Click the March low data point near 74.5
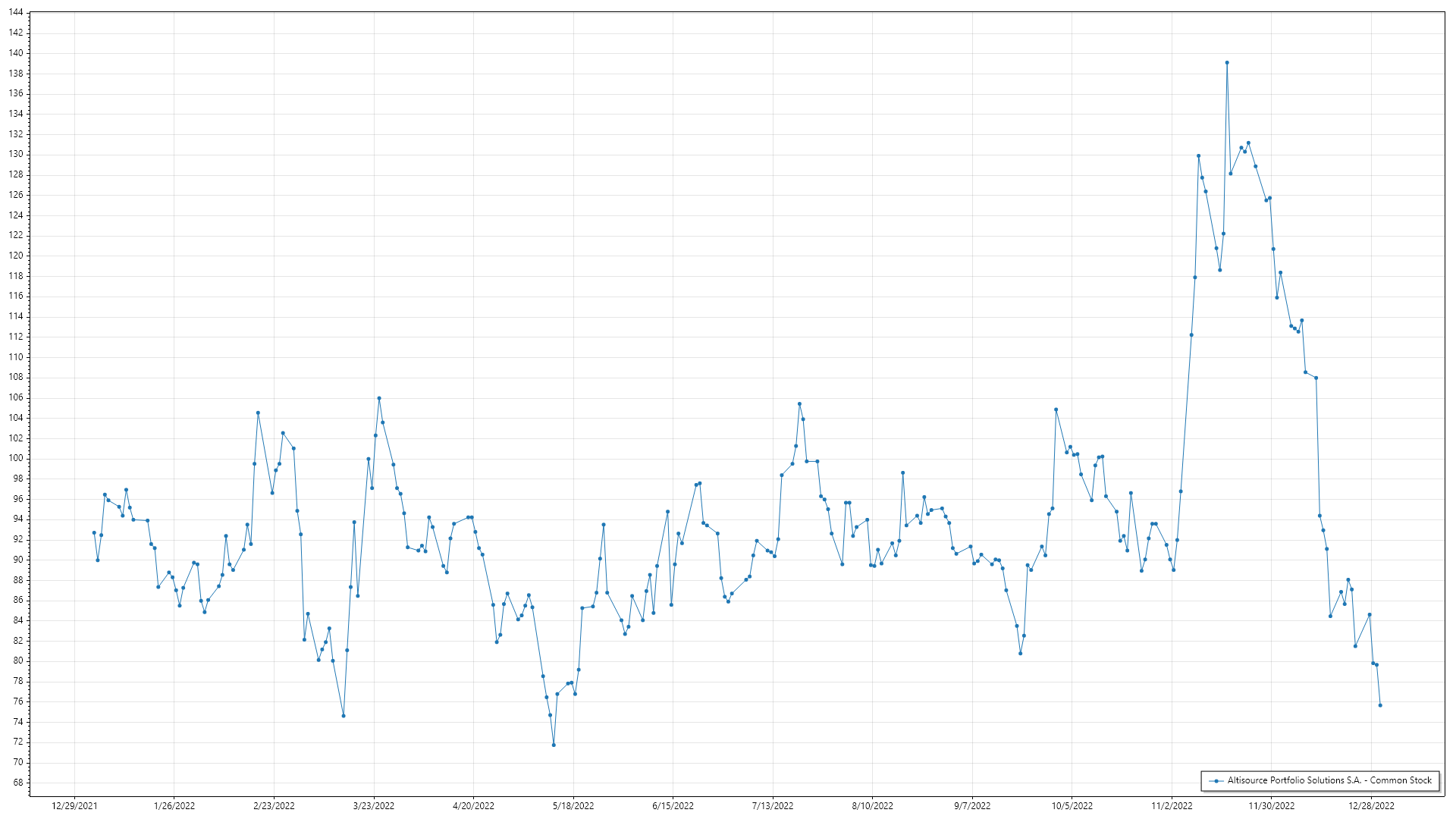 click(x=344, y=716)
